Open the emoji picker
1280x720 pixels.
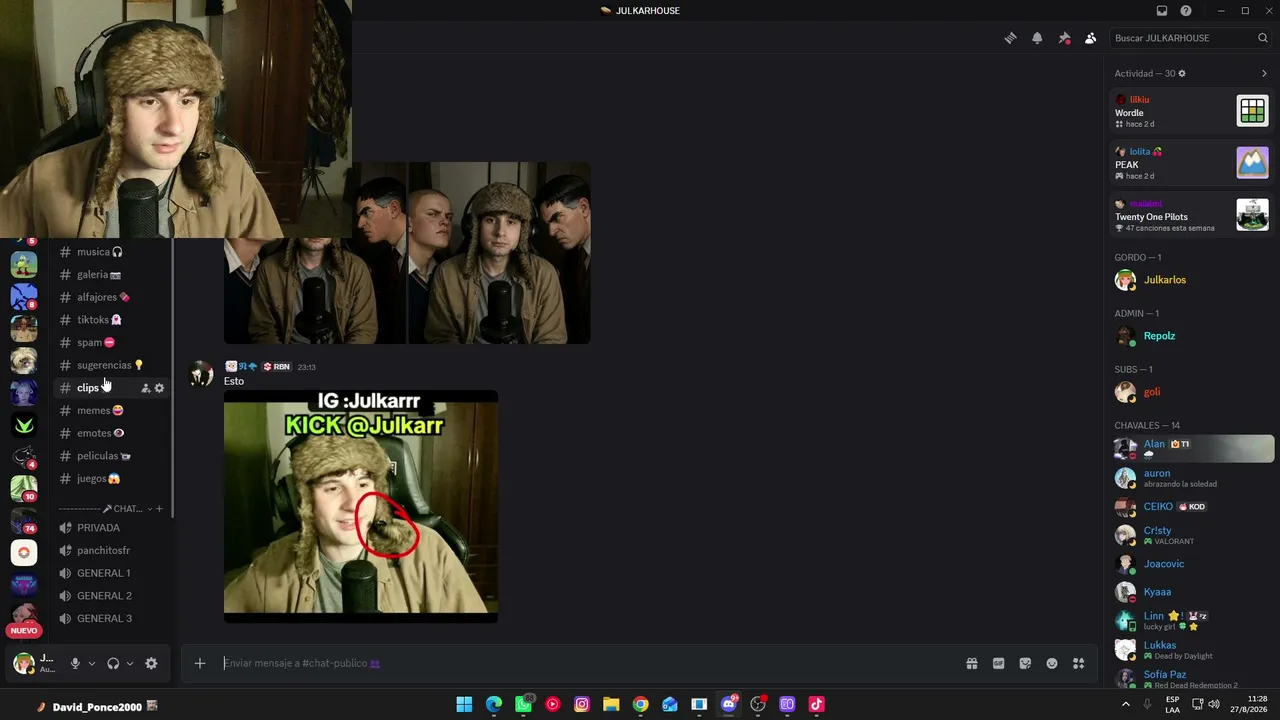[1052, 663]
